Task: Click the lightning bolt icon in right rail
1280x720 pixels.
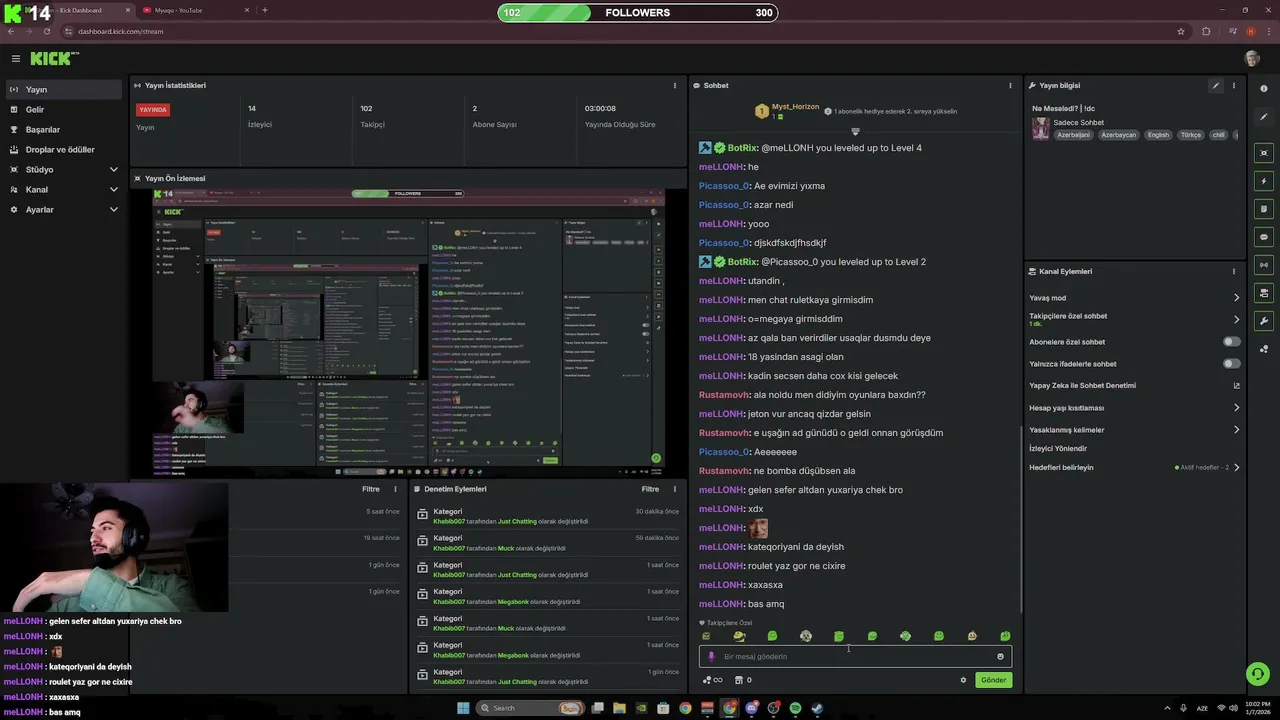Action: pyautogui.click(x=1264, y=181)
